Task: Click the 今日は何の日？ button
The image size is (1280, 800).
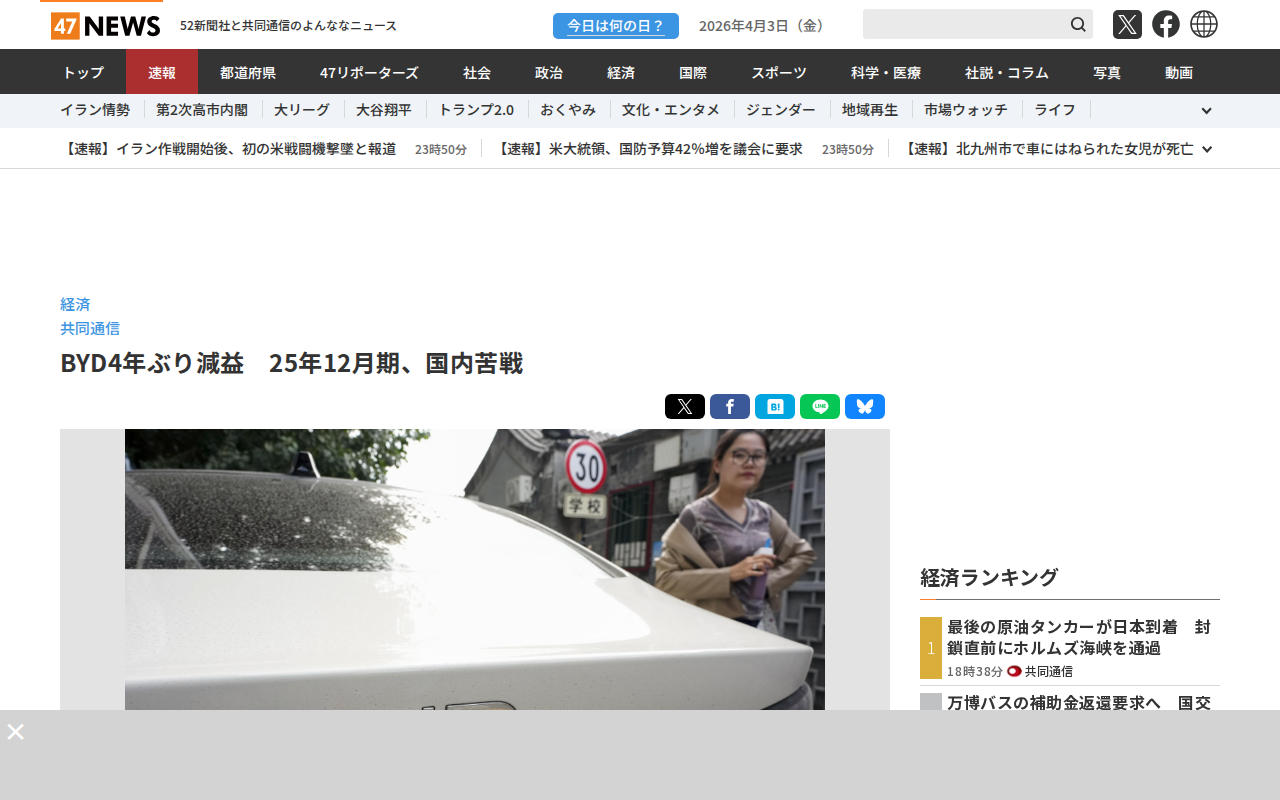Action: (616, 26)
